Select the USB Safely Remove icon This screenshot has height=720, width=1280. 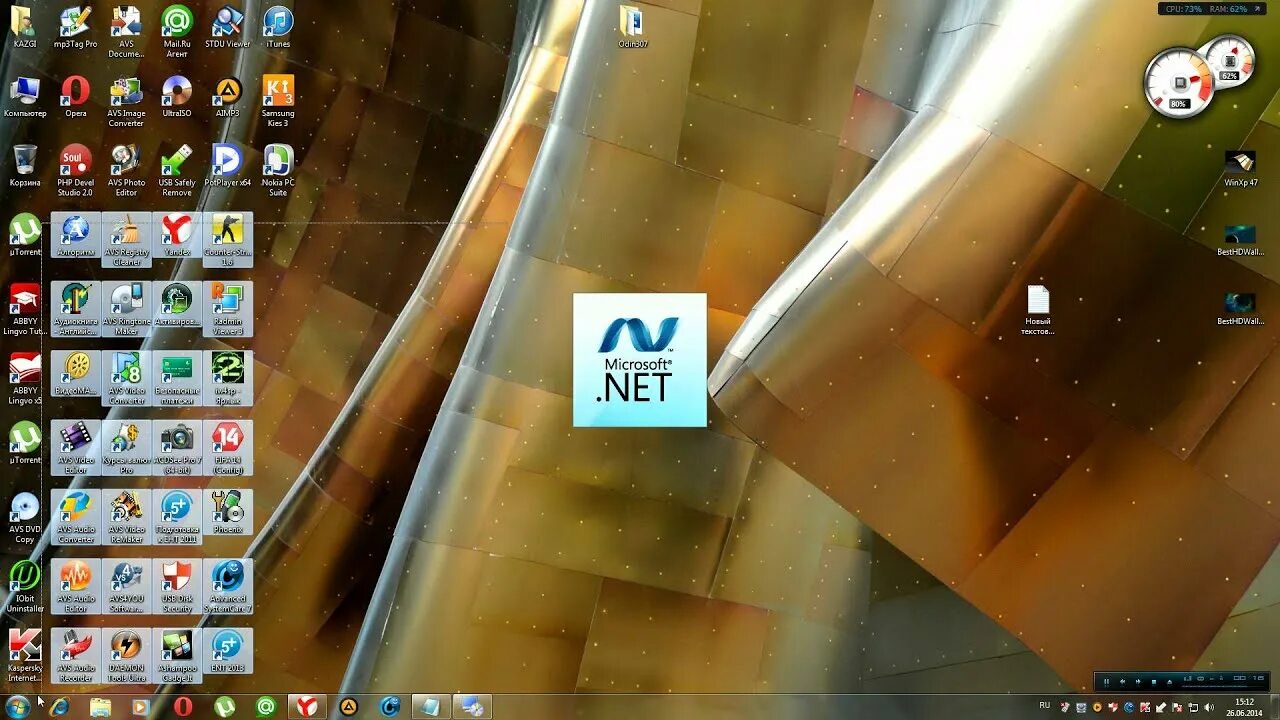point(177,171)
